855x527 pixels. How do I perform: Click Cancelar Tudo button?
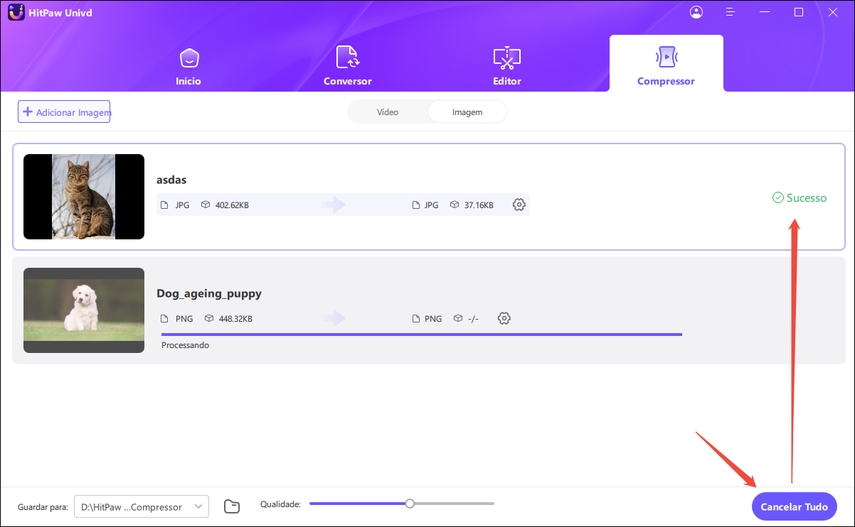pos(794,507)
